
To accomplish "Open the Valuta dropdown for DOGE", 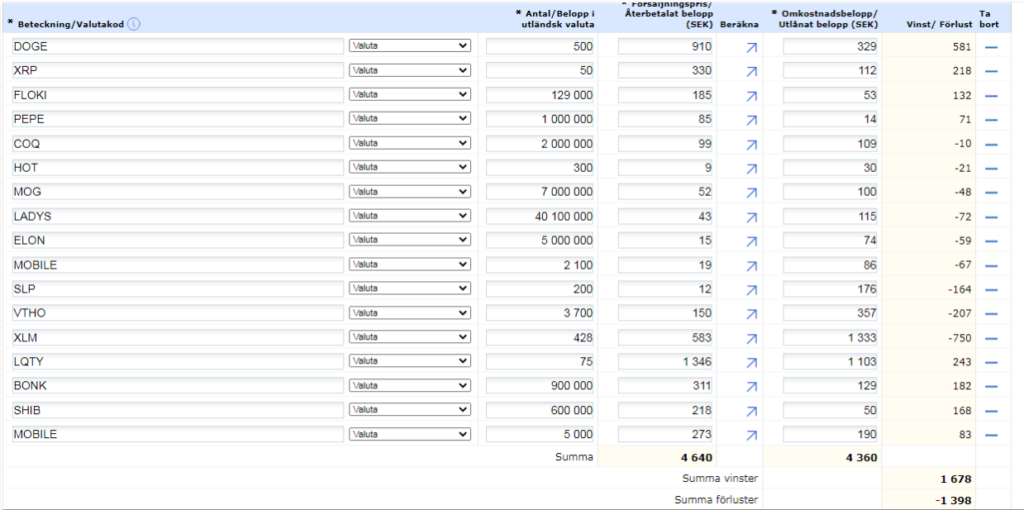I will 409,46.
